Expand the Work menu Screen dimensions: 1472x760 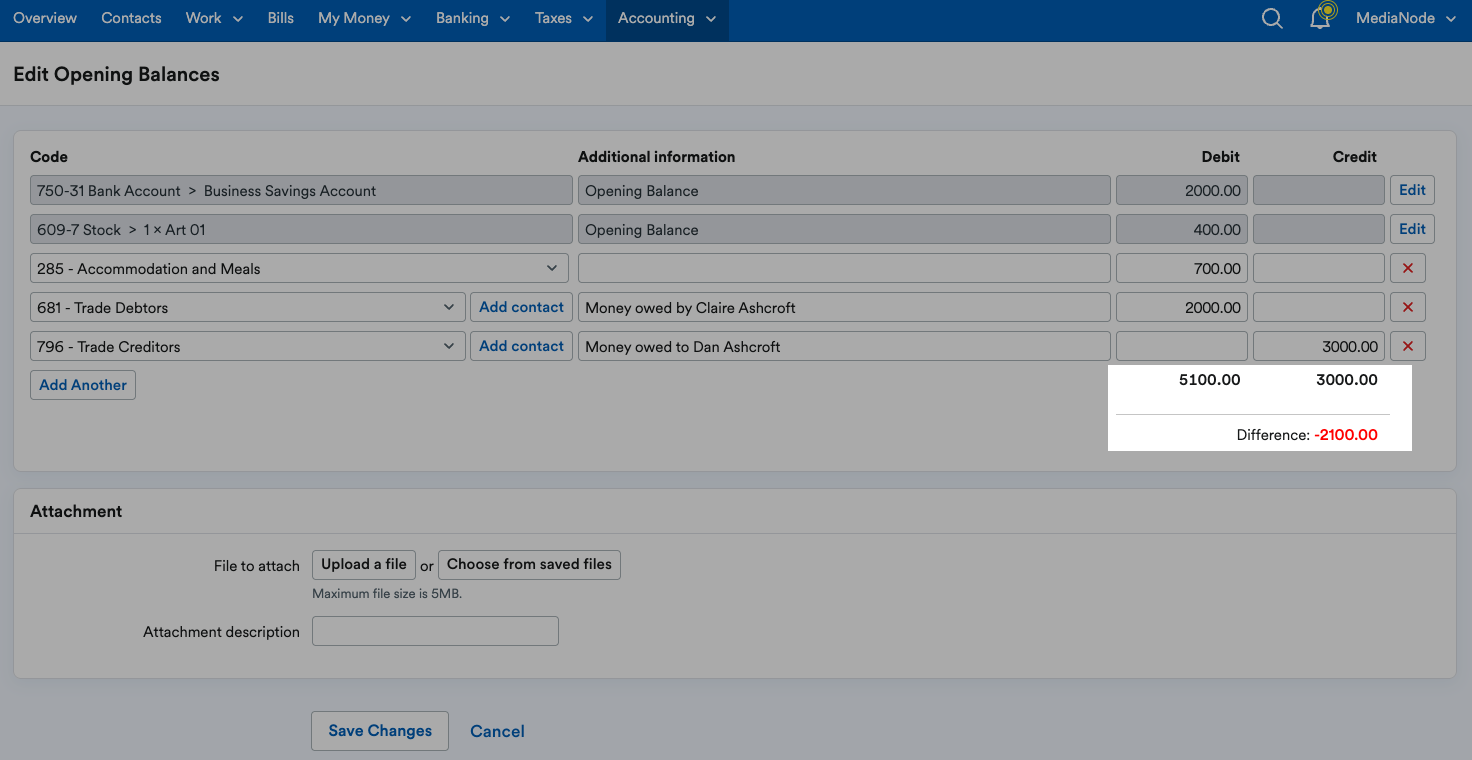tap(214, 18)
